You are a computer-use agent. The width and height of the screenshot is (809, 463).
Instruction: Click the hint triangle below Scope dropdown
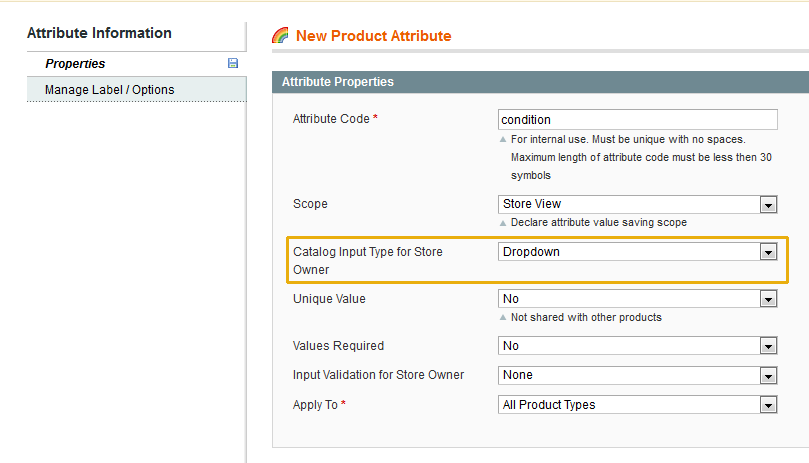503,223
